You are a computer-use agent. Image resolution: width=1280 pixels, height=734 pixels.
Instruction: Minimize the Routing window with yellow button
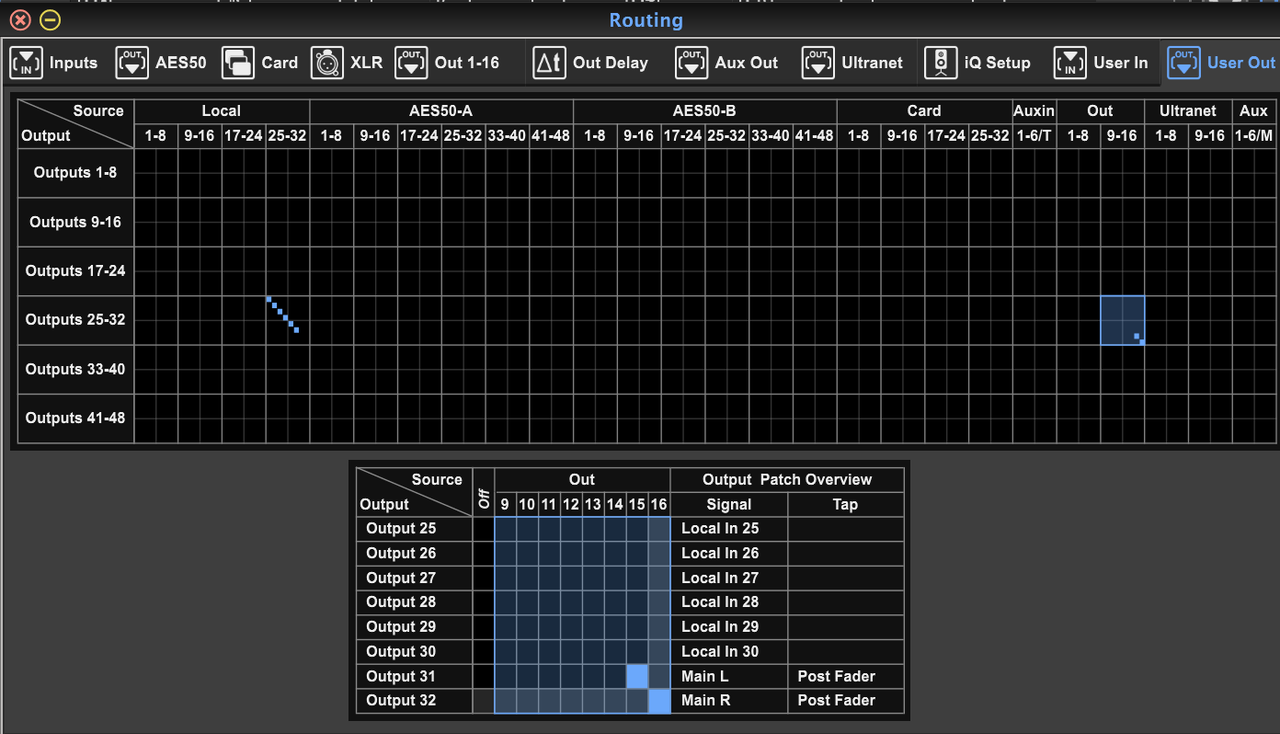click(x=50, y=20)
